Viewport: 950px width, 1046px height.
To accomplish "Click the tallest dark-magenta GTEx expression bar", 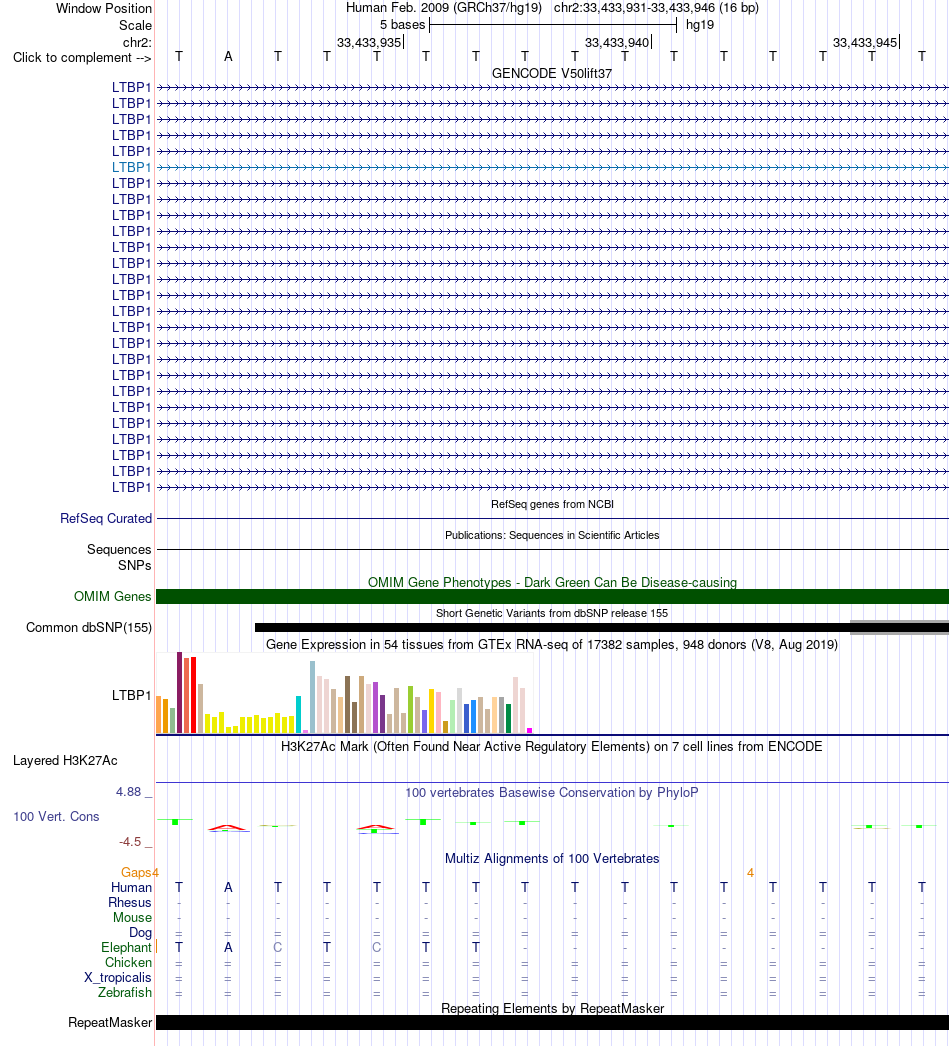I will click(179, 693).
